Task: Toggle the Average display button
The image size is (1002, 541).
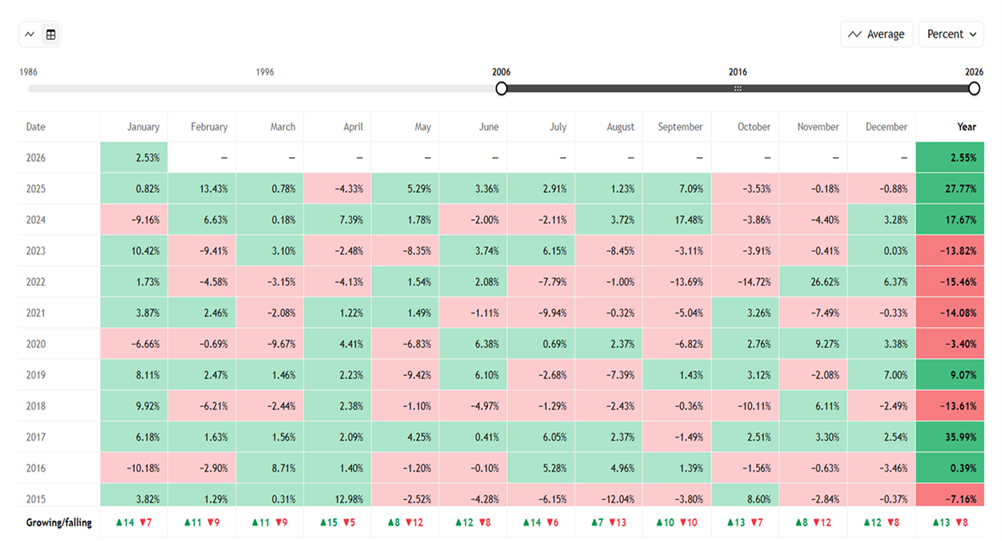Action: (x=876, y=34)
